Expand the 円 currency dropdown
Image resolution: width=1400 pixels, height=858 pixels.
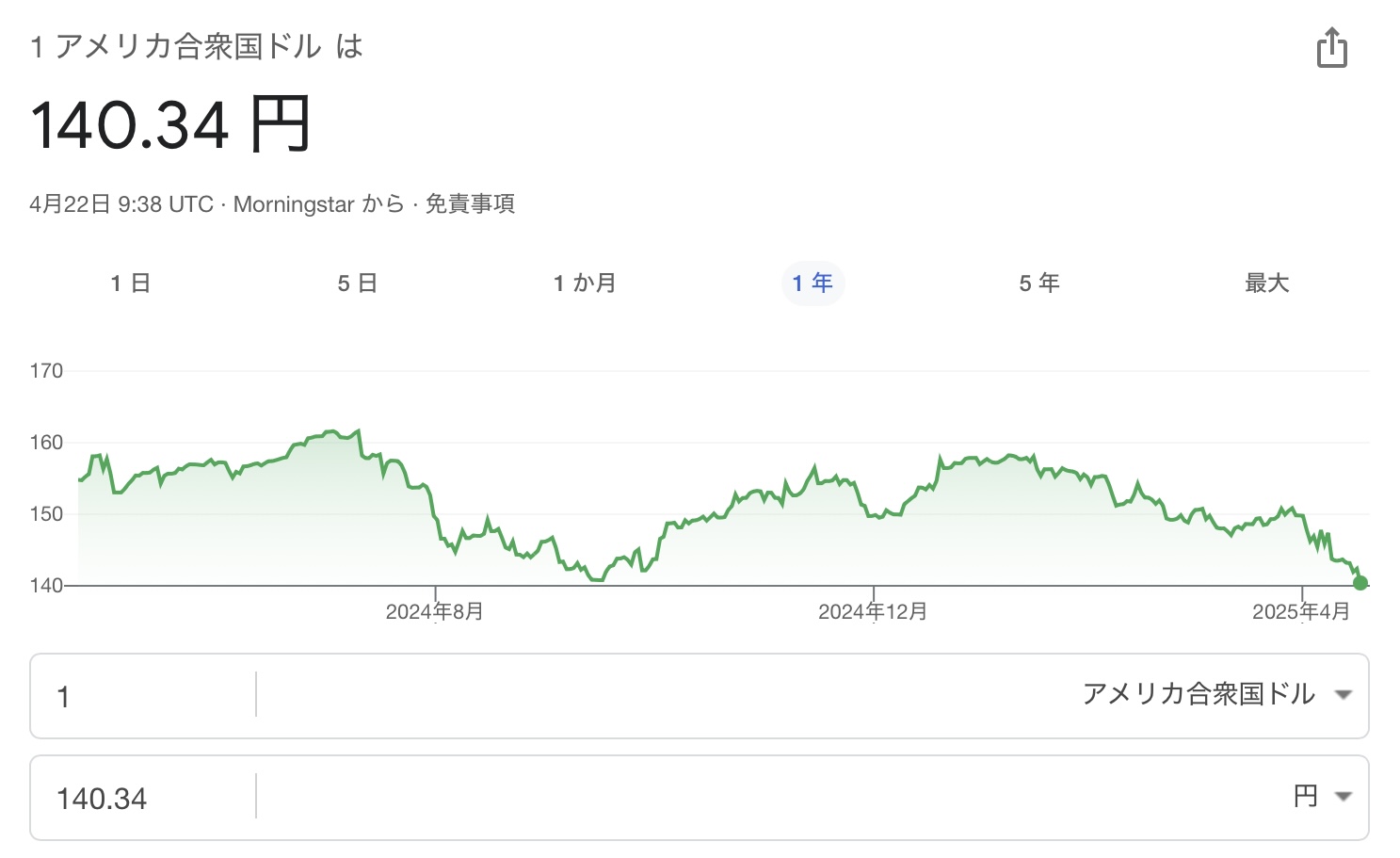click(x=1322, y=797)
